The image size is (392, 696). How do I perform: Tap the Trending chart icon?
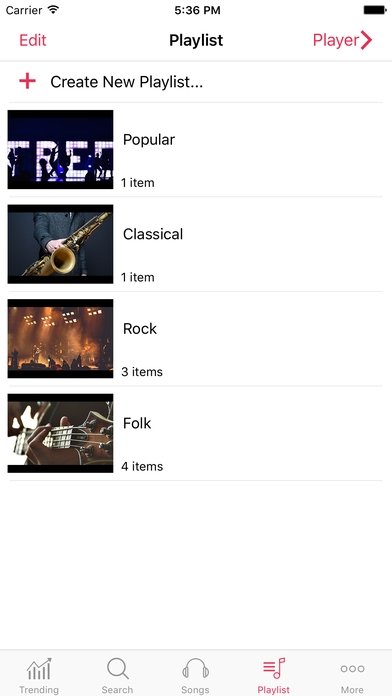(x=39, y=668)
